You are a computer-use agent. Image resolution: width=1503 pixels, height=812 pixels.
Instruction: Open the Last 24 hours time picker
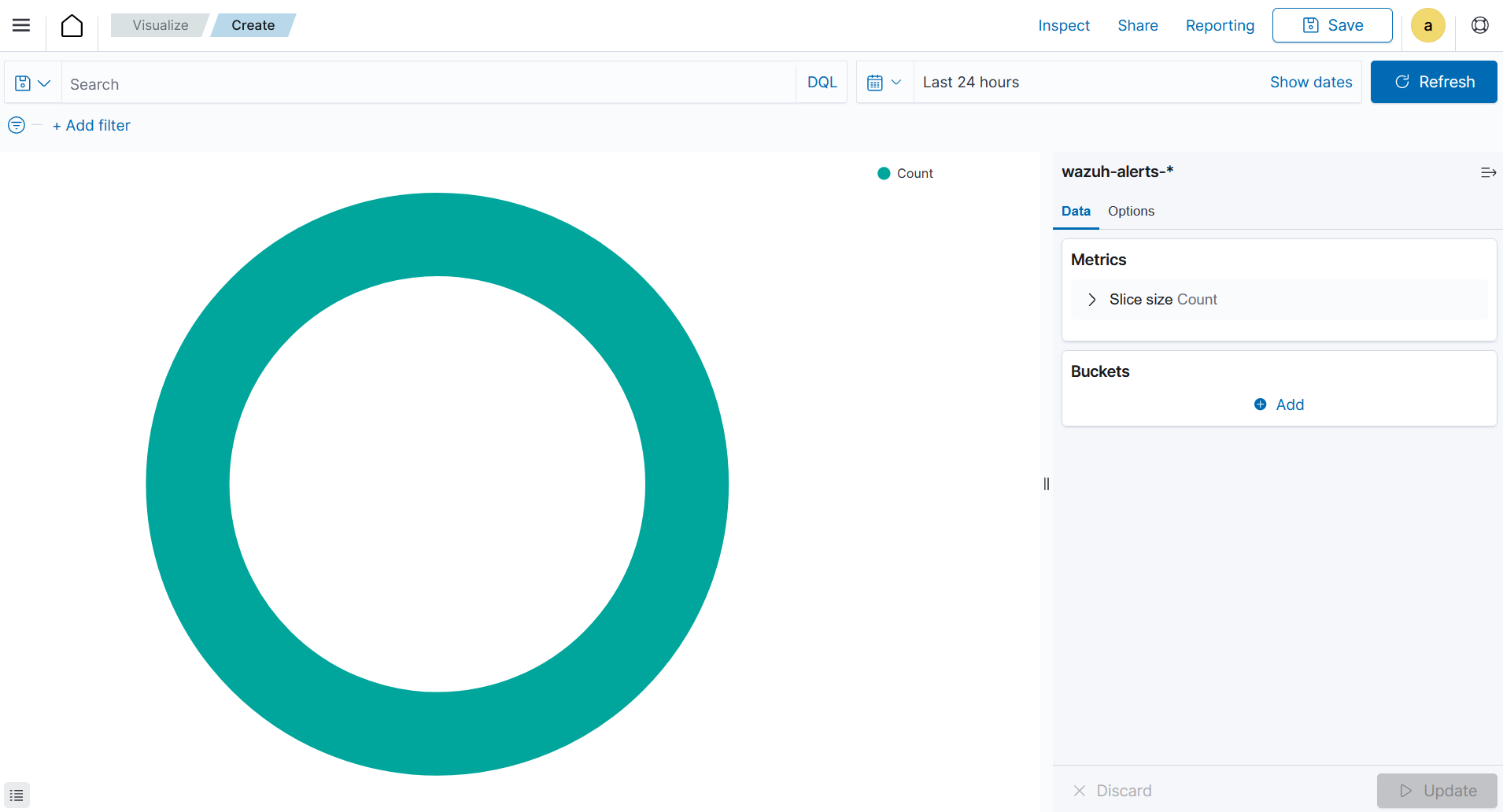point(970,83)
